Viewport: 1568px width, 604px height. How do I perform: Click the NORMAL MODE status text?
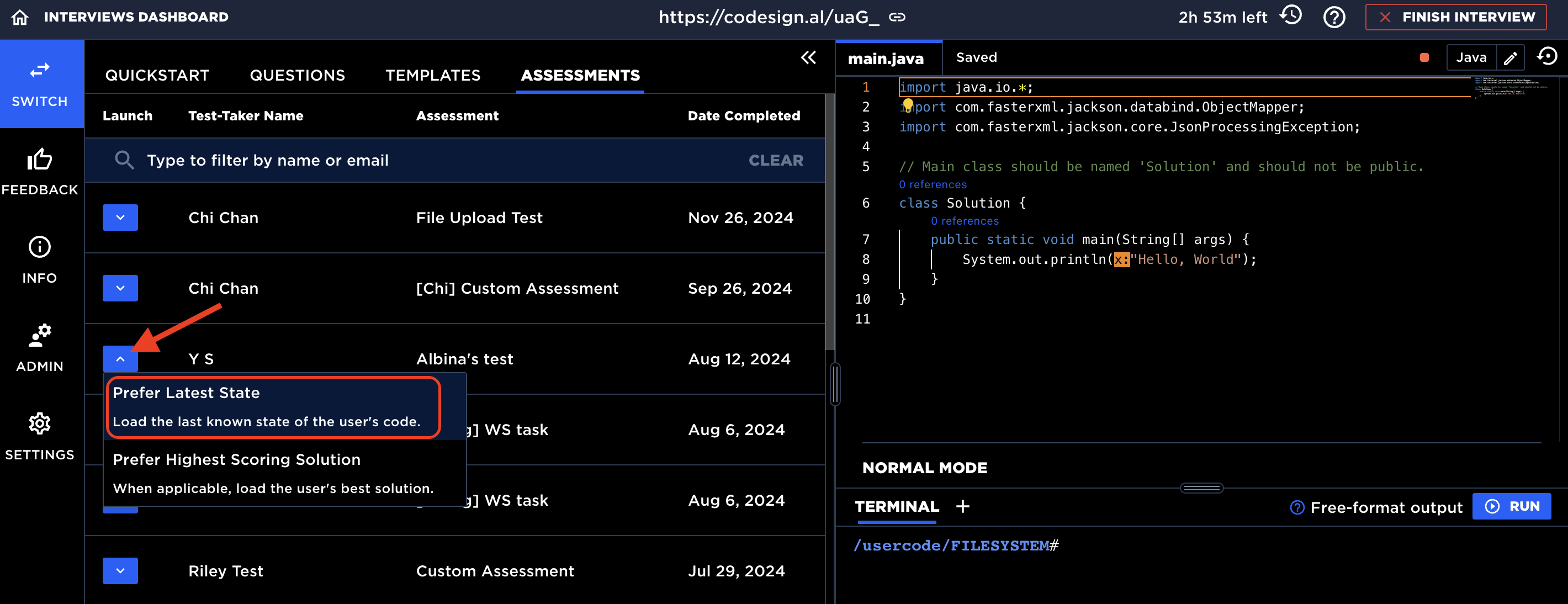coord(925,468)
